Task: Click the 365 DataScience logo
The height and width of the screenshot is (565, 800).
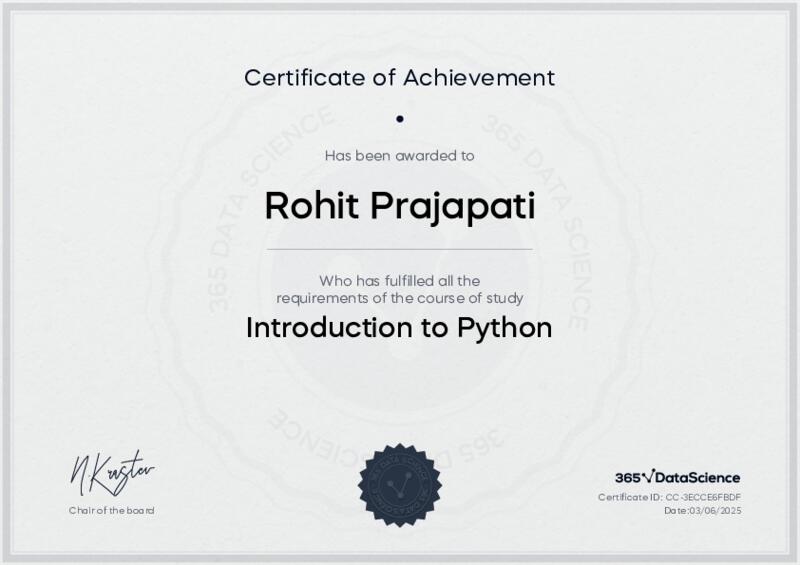Action: click(677, 478)
